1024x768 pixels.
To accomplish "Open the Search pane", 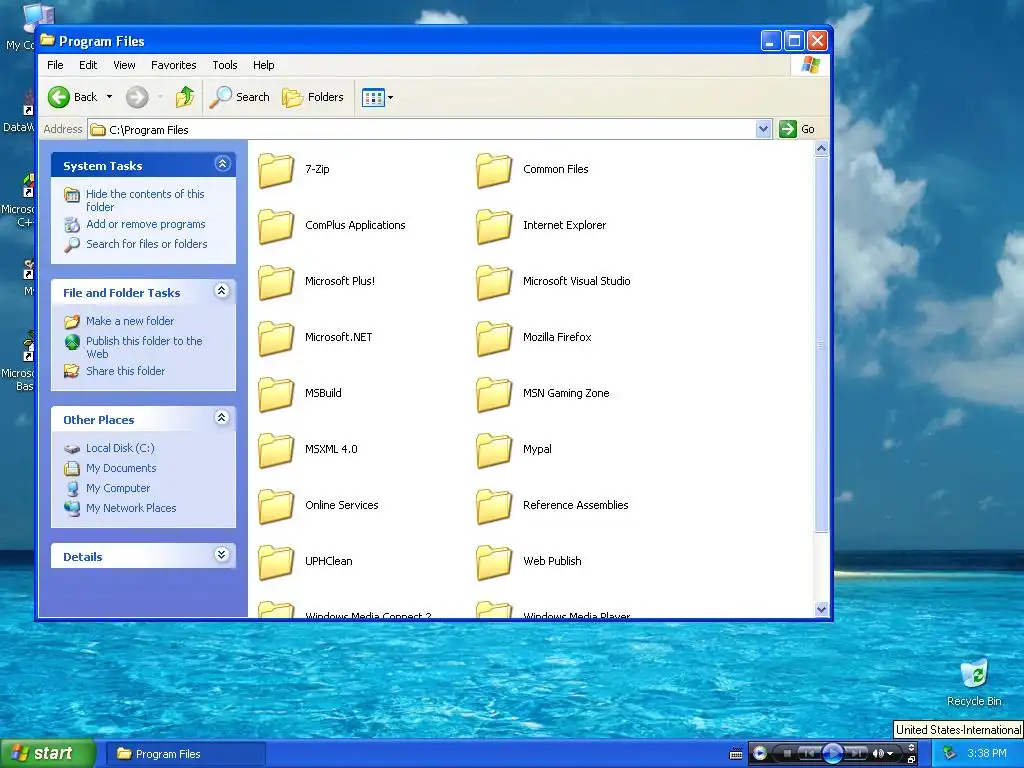I will point(239,97).
